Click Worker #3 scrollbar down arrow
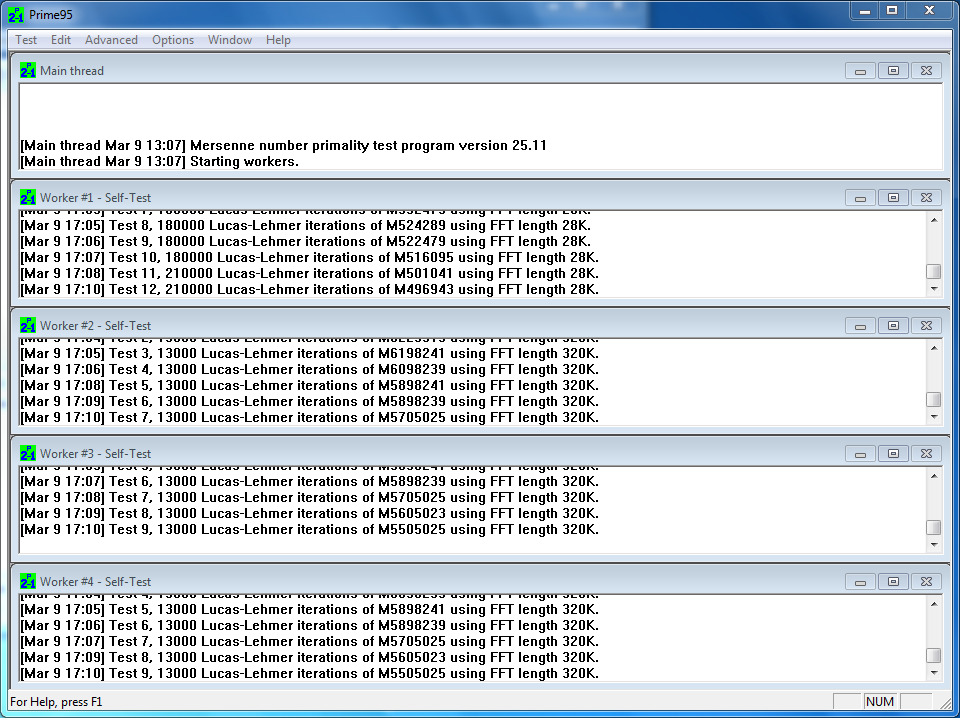Screen dimensions: 960x718 tap(934, 545)
